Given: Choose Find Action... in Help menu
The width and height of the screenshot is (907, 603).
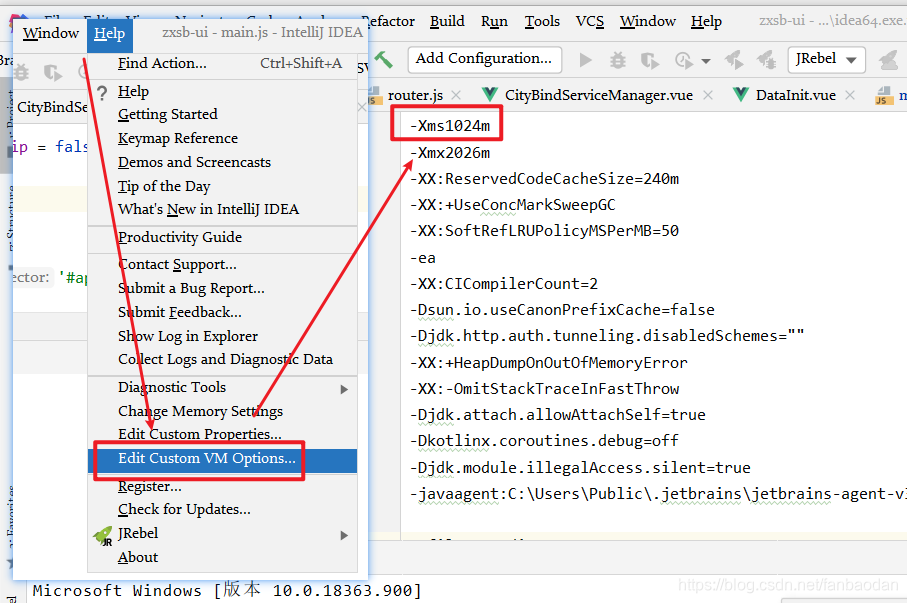Looking at the screenshot, I should [223, 64].
